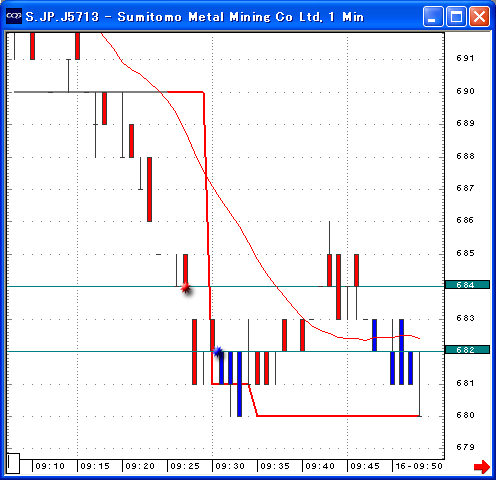Click the 09:30 time axis label
Screen dimensions: 496x480
230,466
